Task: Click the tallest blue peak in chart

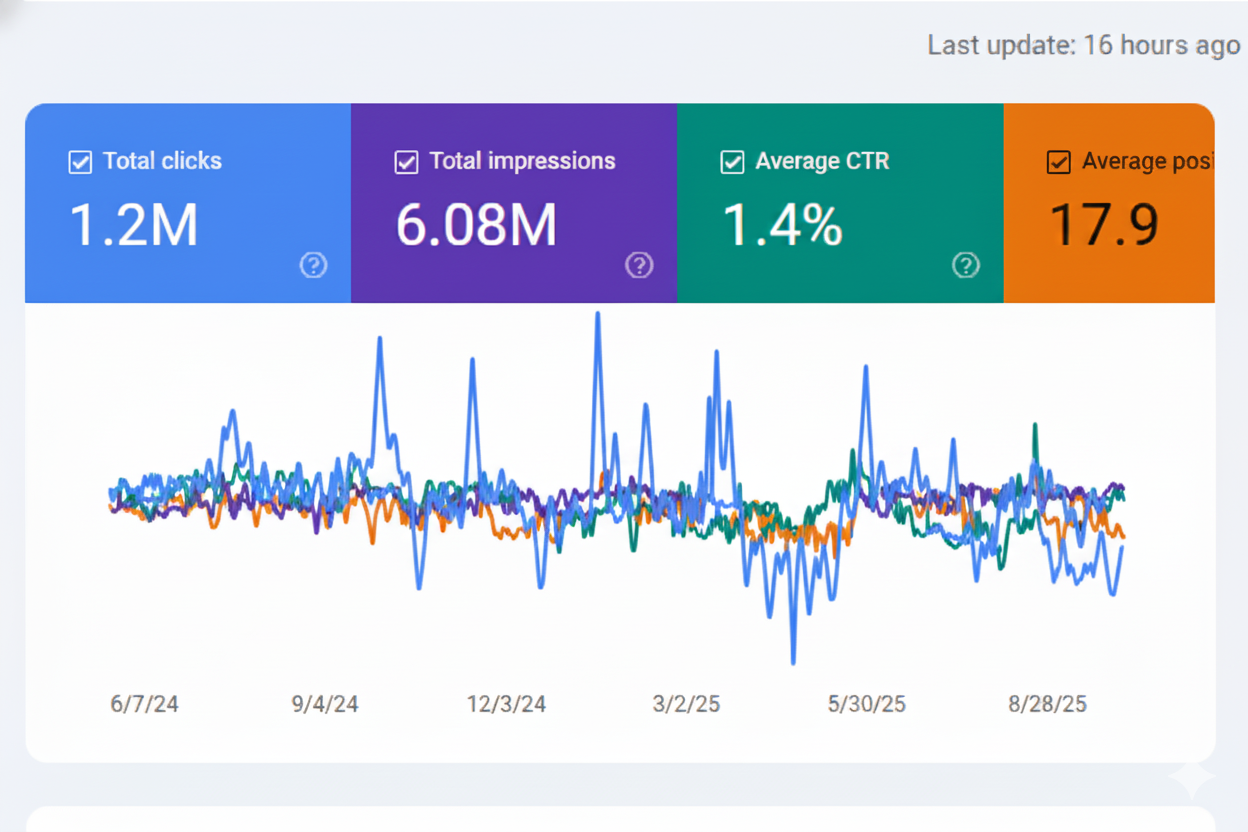Action: [x=598, y=315]
